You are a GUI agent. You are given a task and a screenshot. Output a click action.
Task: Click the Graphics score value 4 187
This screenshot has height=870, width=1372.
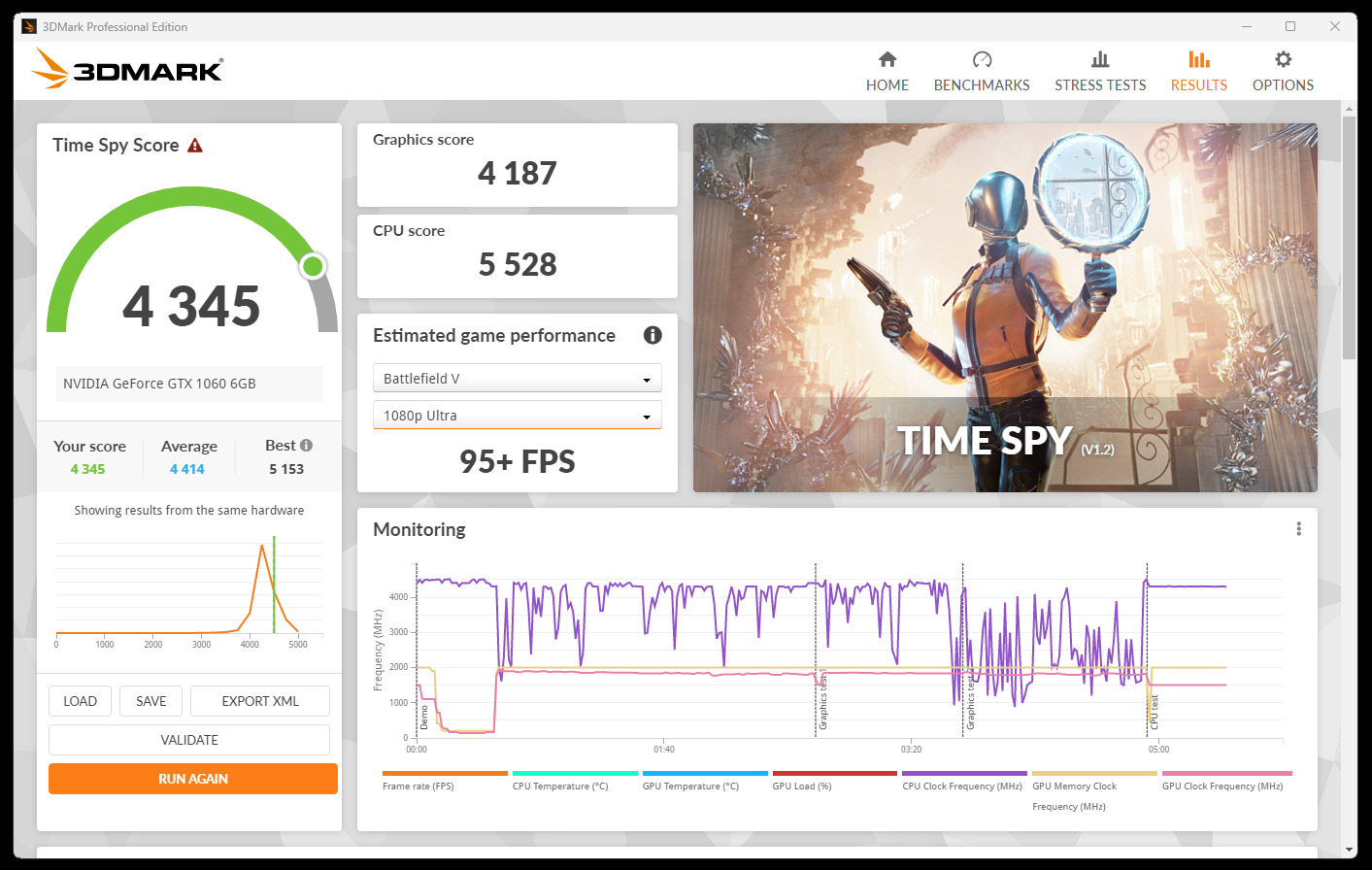pos(518,173)
